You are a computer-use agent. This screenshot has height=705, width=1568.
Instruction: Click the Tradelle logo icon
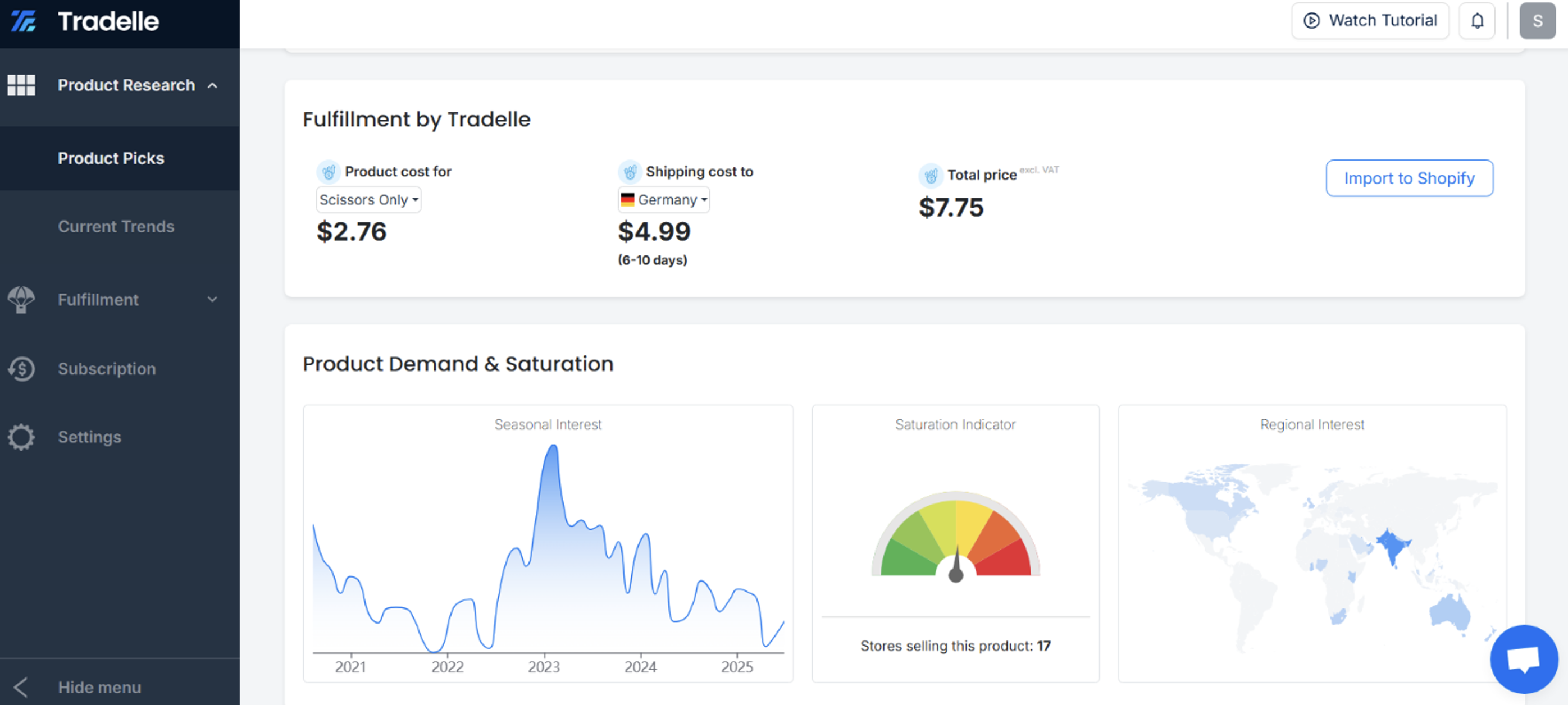(24, 21)
